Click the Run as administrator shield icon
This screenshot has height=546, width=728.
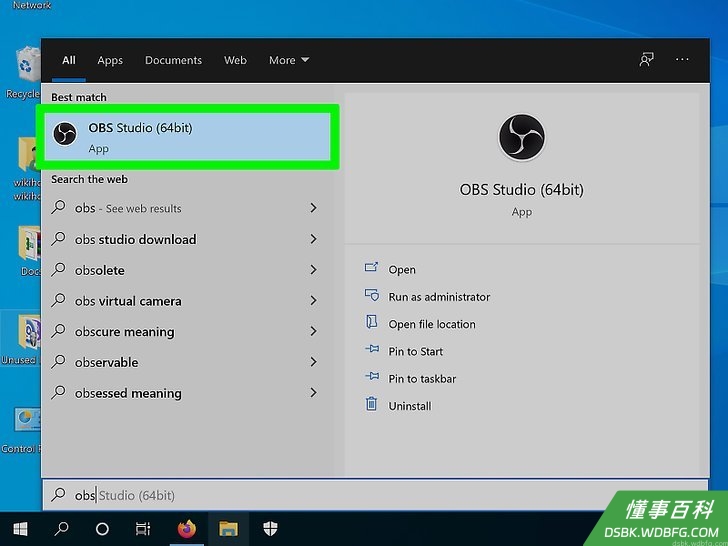(x=371, y=295)
